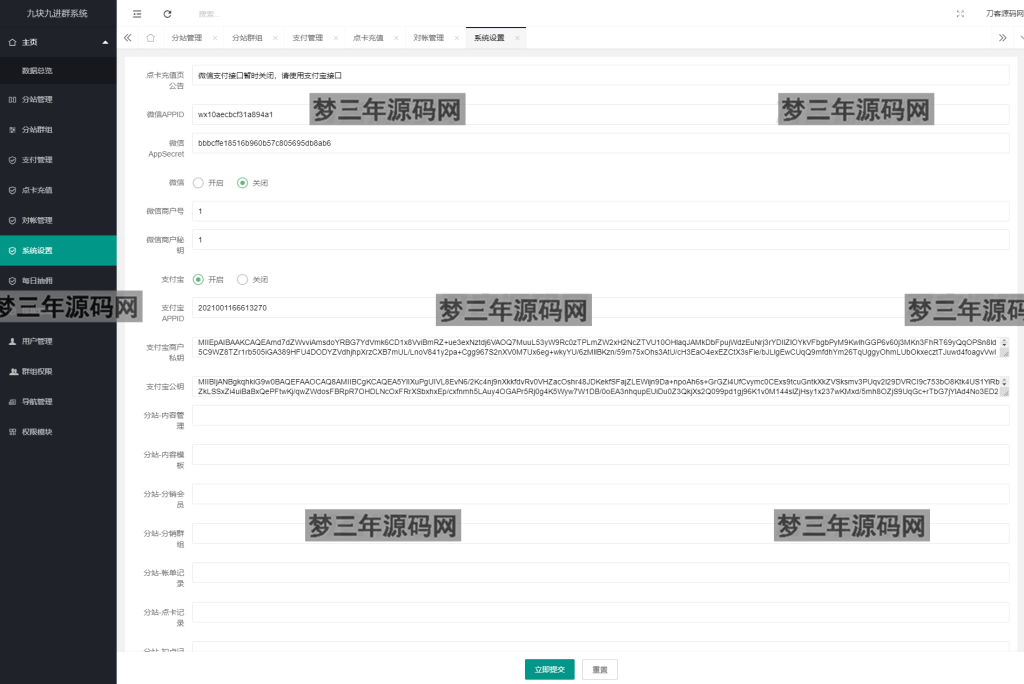Select 系统设置 in the sidebar
Image resolution: width=1024 pixels, height=684 pixels.
58,251
